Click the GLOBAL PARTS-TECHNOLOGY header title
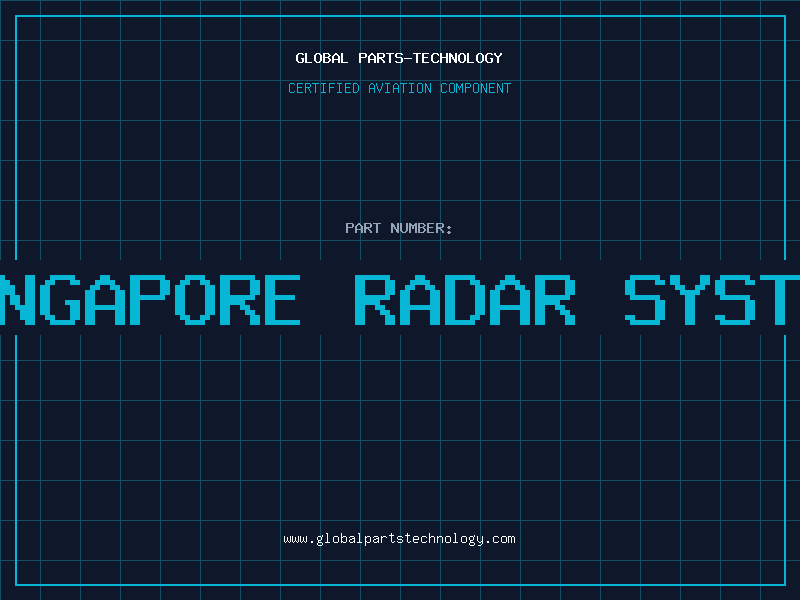 [x=399, y=59]
